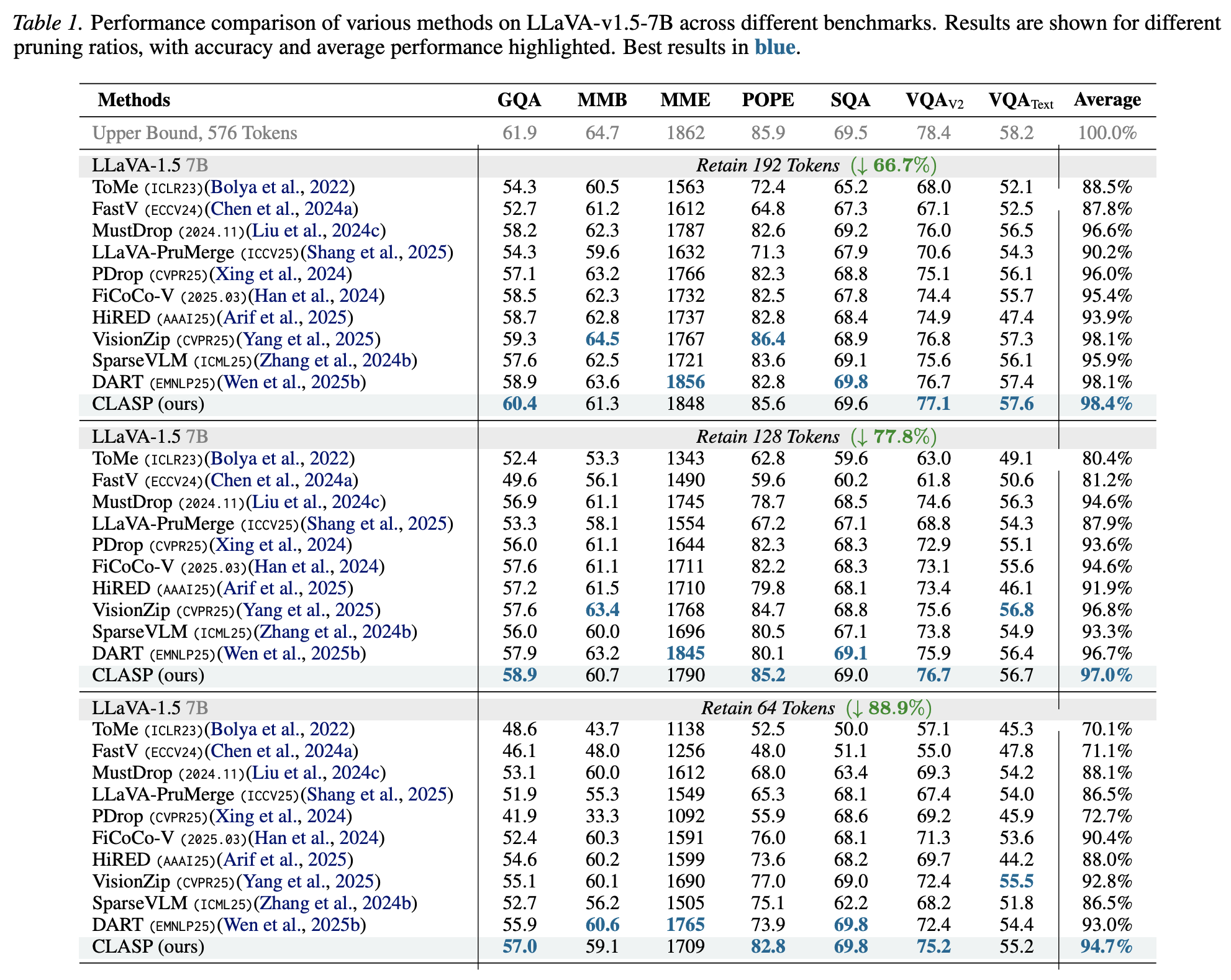Click the 100.0% average cell
Image resolution: width=1231 pixels, height=980 pixels.
tap(1107, 133)
